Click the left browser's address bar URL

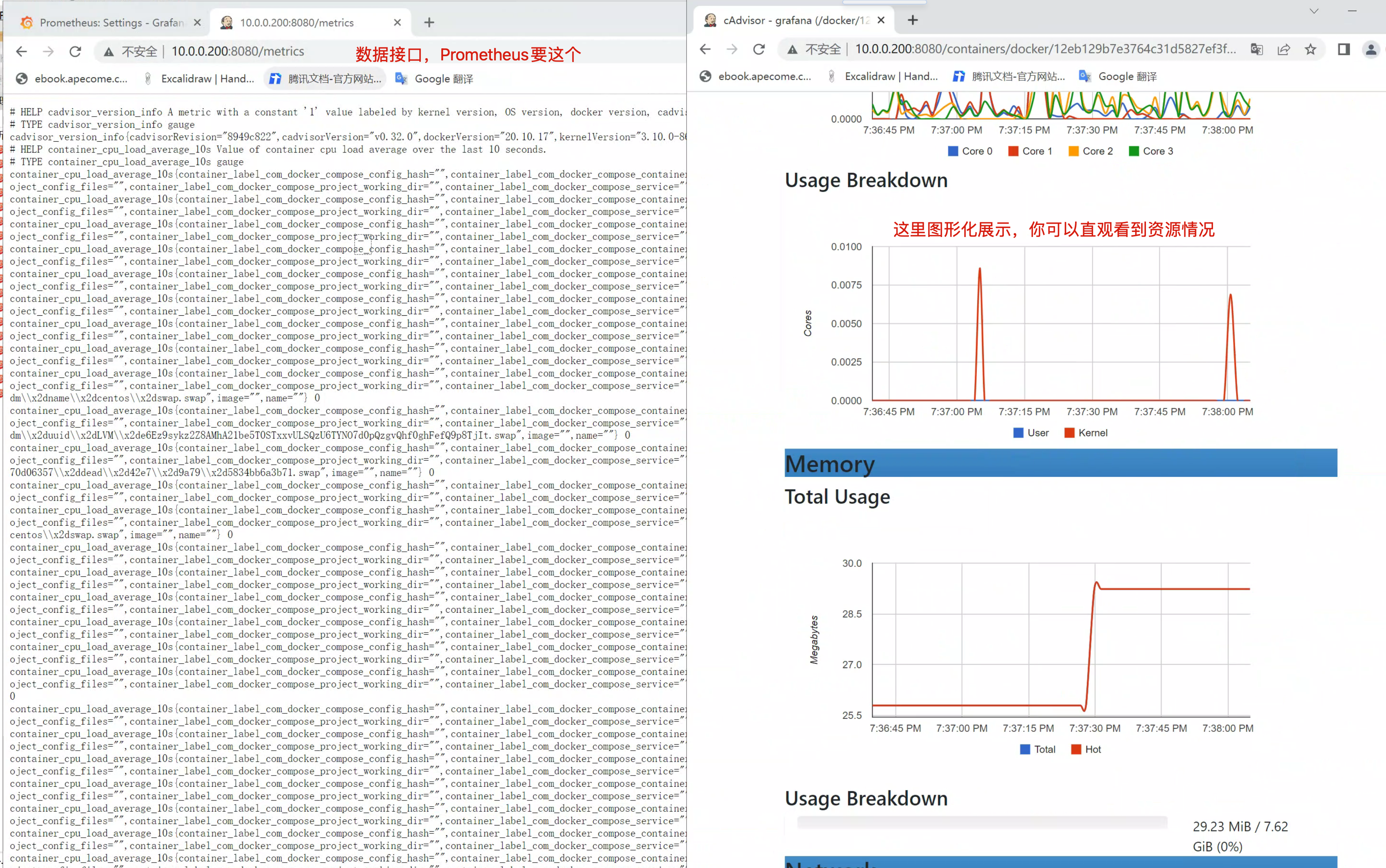tap(237, 52)
